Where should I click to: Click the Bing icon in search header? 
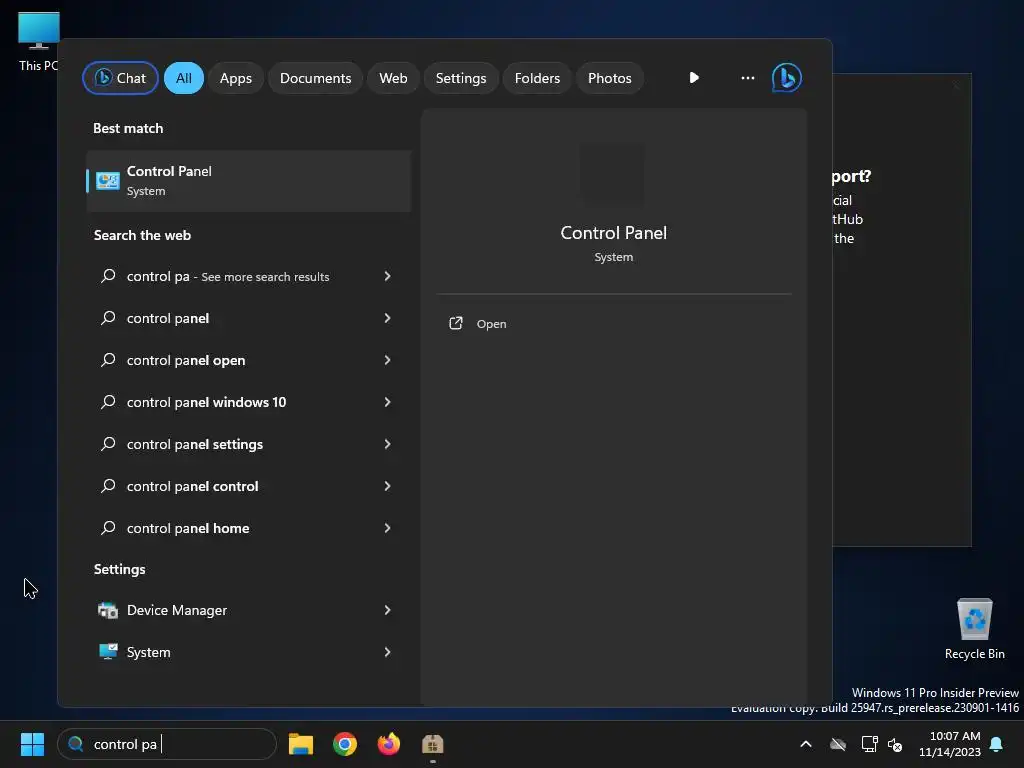[x=787, y=78]
